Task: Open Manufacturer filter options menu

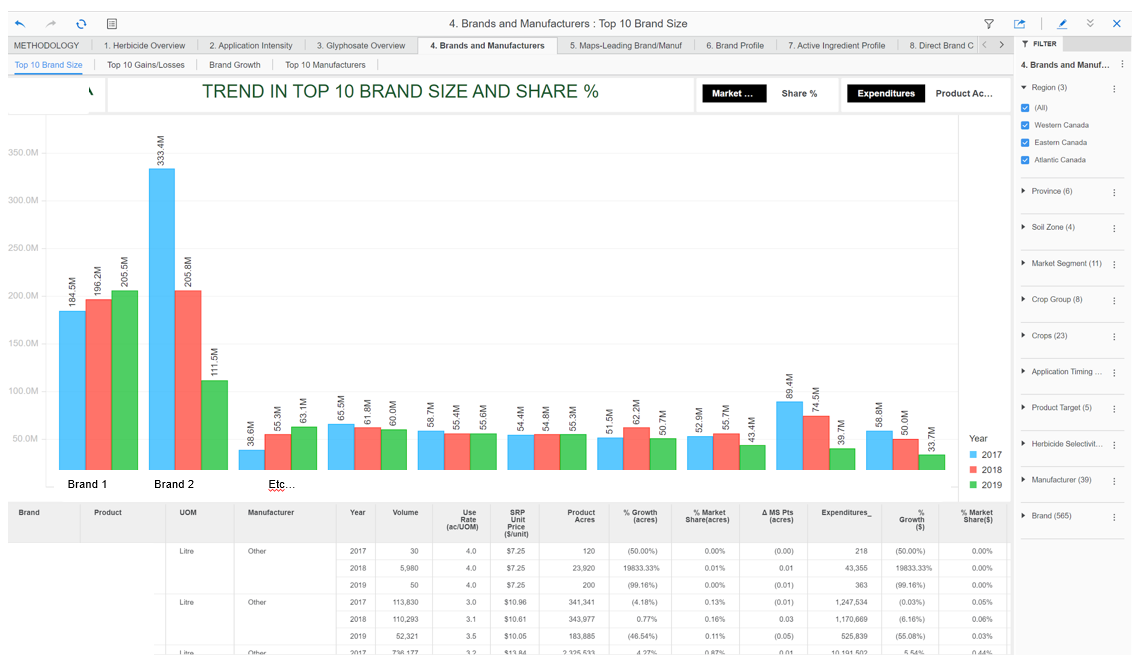Action: (1114, 482)
